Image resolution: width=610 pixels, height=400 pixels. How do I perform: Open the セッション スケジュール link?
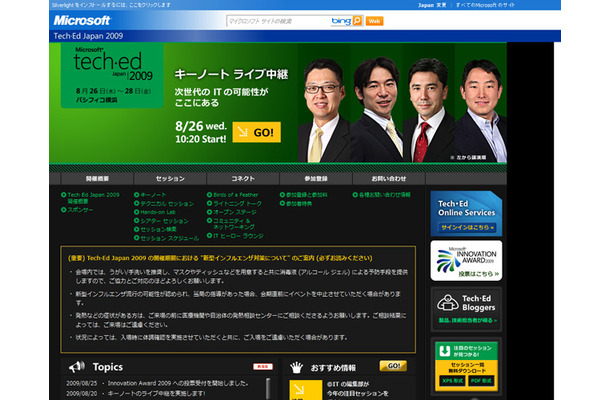(x=169, y=238)
